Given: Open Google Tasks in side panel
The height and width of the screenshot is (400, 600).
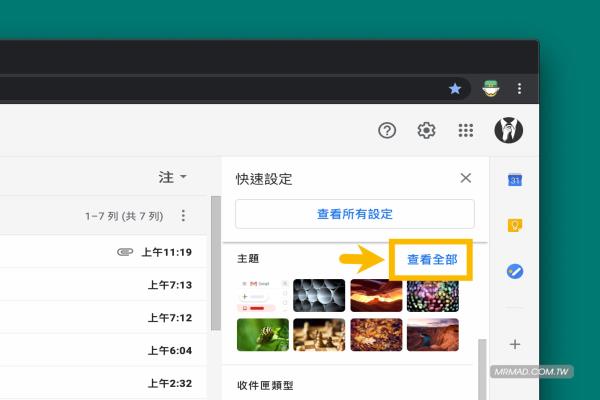Looking at the screenshot, I should point(515,271).
